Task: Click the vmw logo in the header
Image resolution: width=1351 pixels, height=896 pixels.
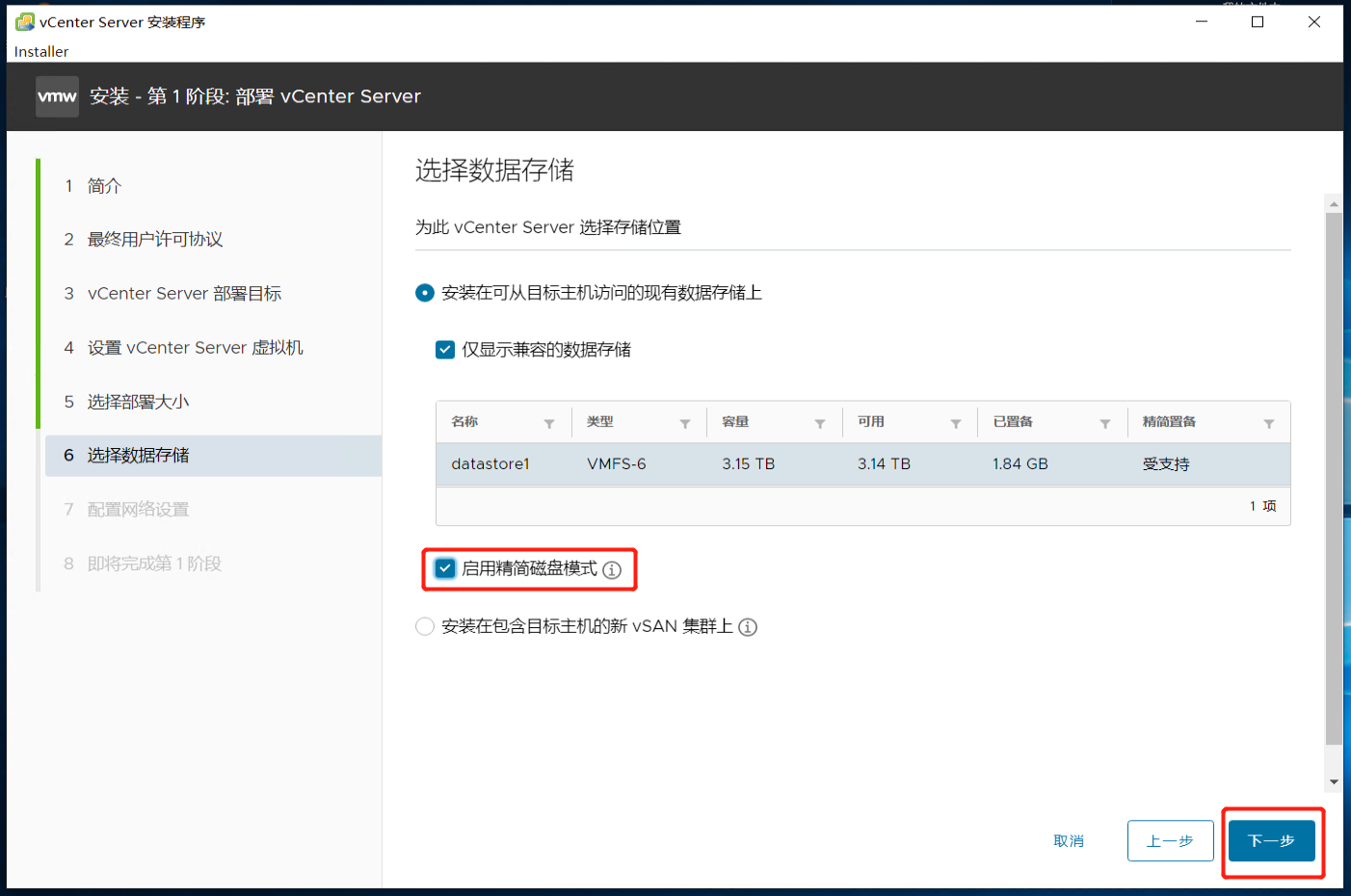Action: (57, 96)
